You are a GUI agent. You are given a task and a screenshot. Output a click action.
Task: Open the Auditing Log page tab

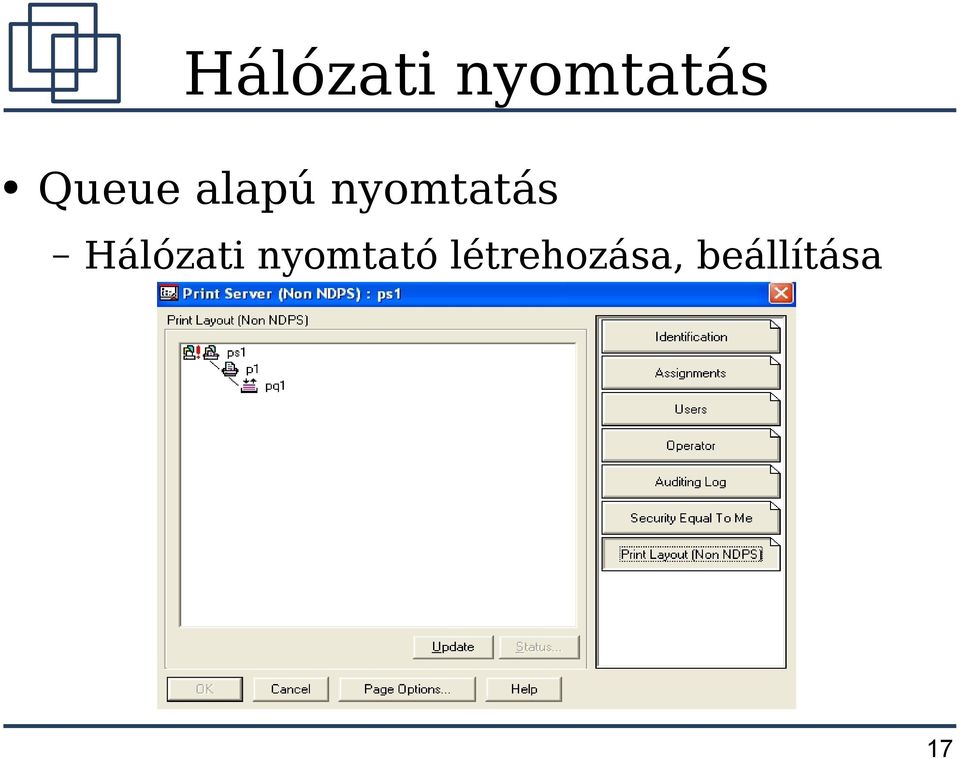point(691,482)
